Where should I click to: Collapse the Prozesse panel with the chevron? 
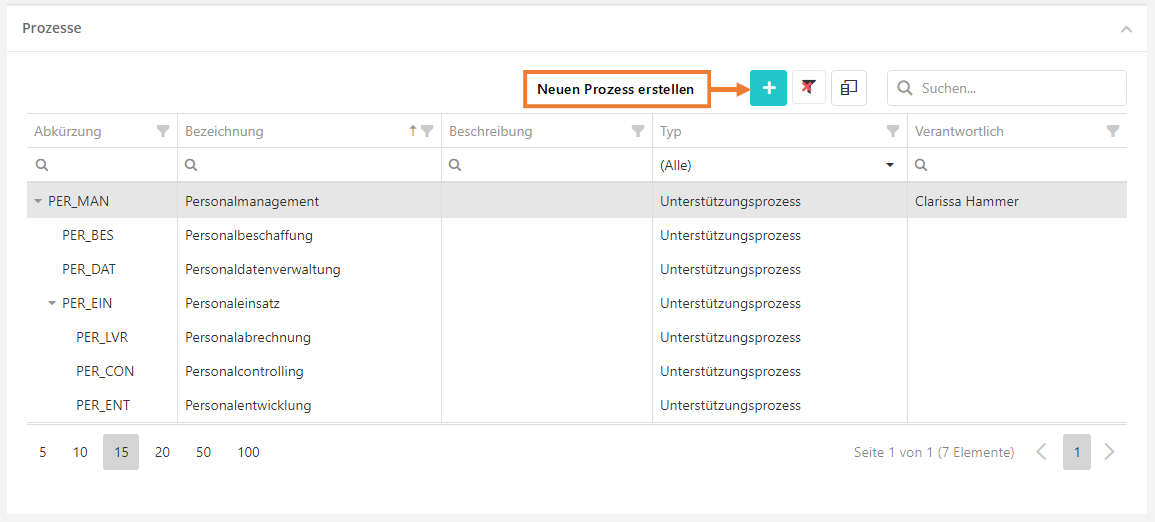coord(1126,29)
